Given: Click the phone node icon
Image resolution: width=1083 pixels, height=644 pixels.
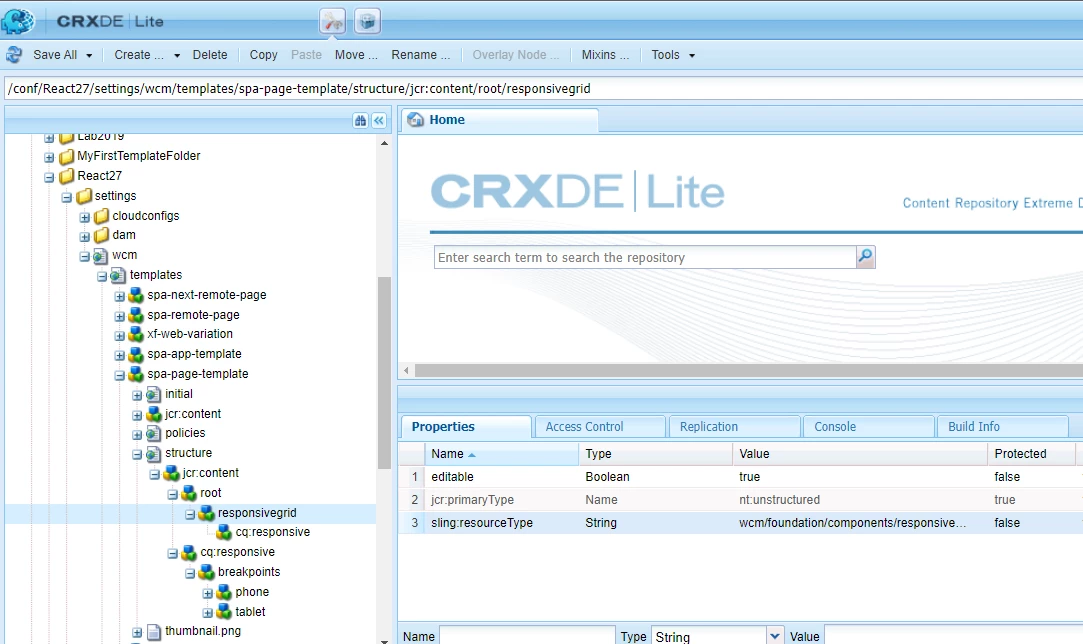Looking at the screenshot, I should [224, 592].
